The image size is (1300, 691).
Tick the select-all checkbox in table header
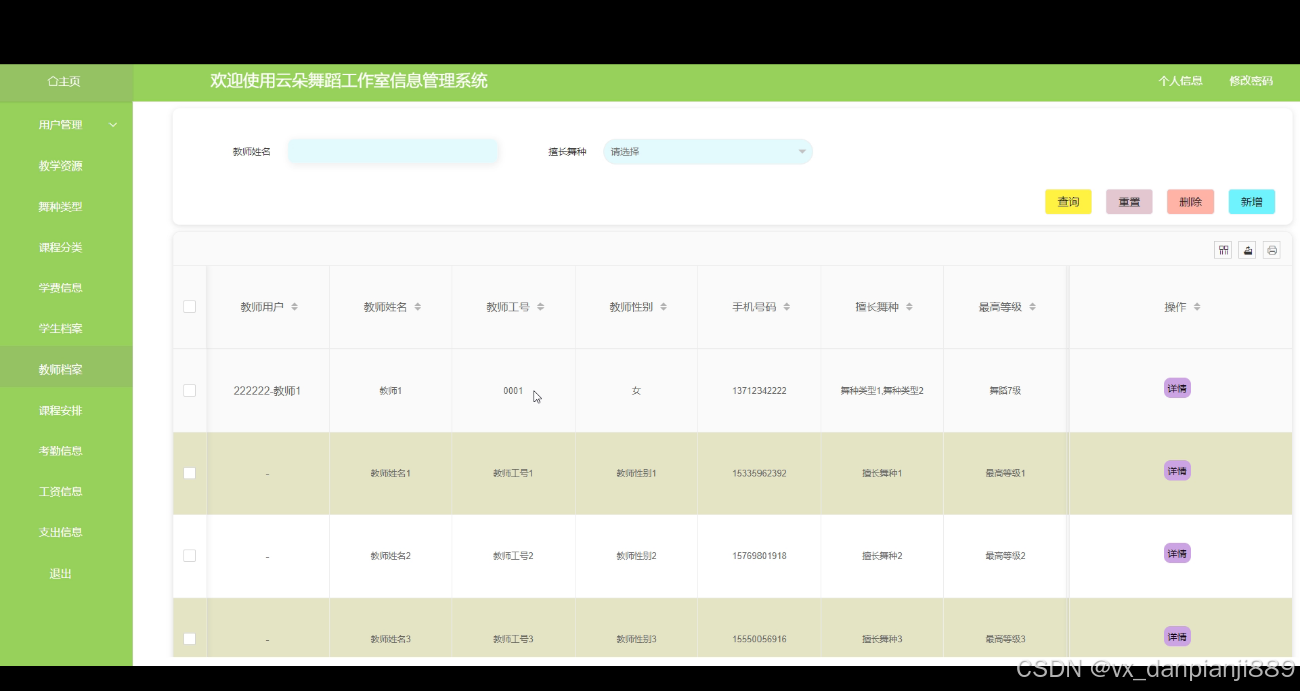189,307
